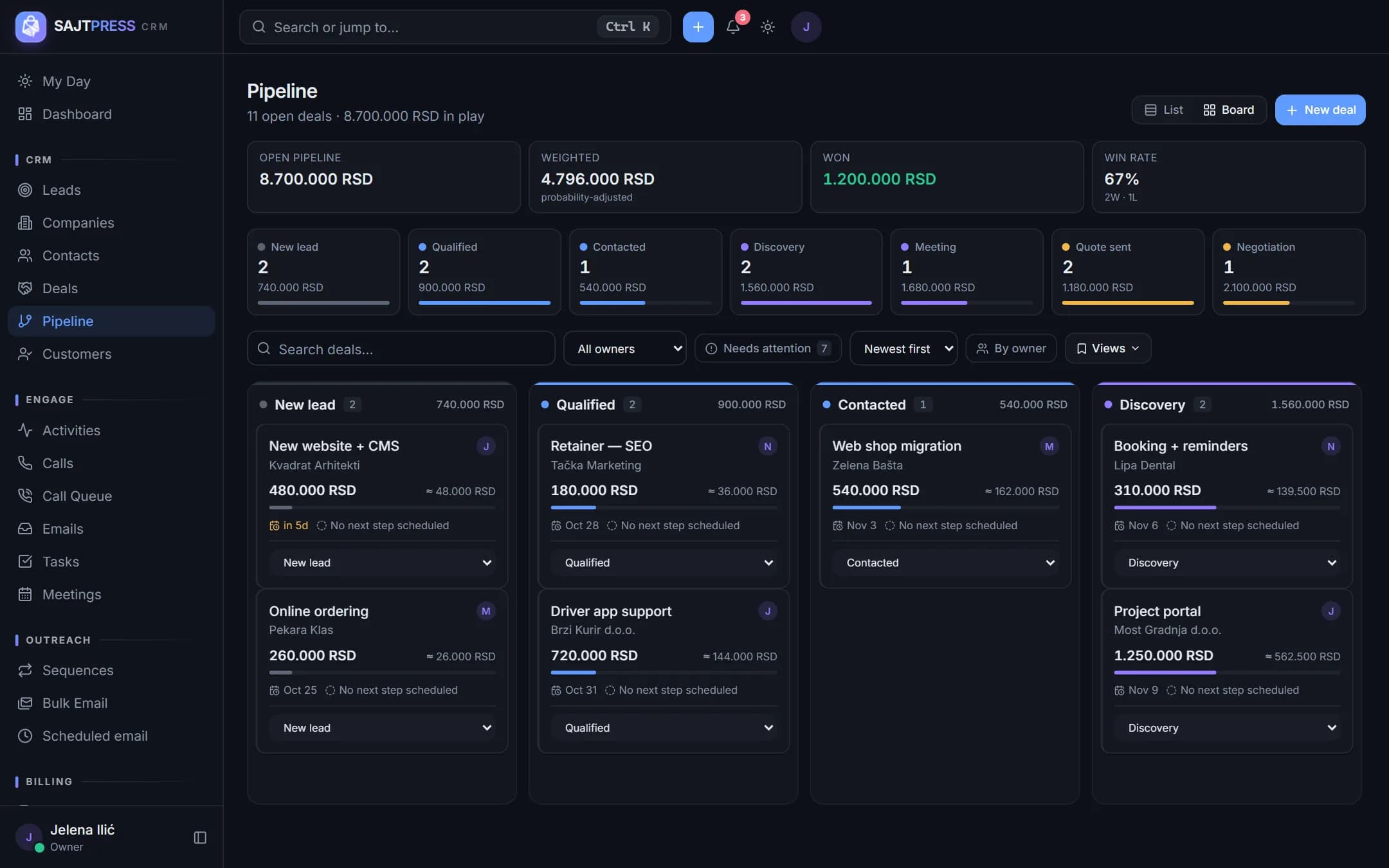Switch to List view
Screen dimensions: 1389x868
point(1164,110)
